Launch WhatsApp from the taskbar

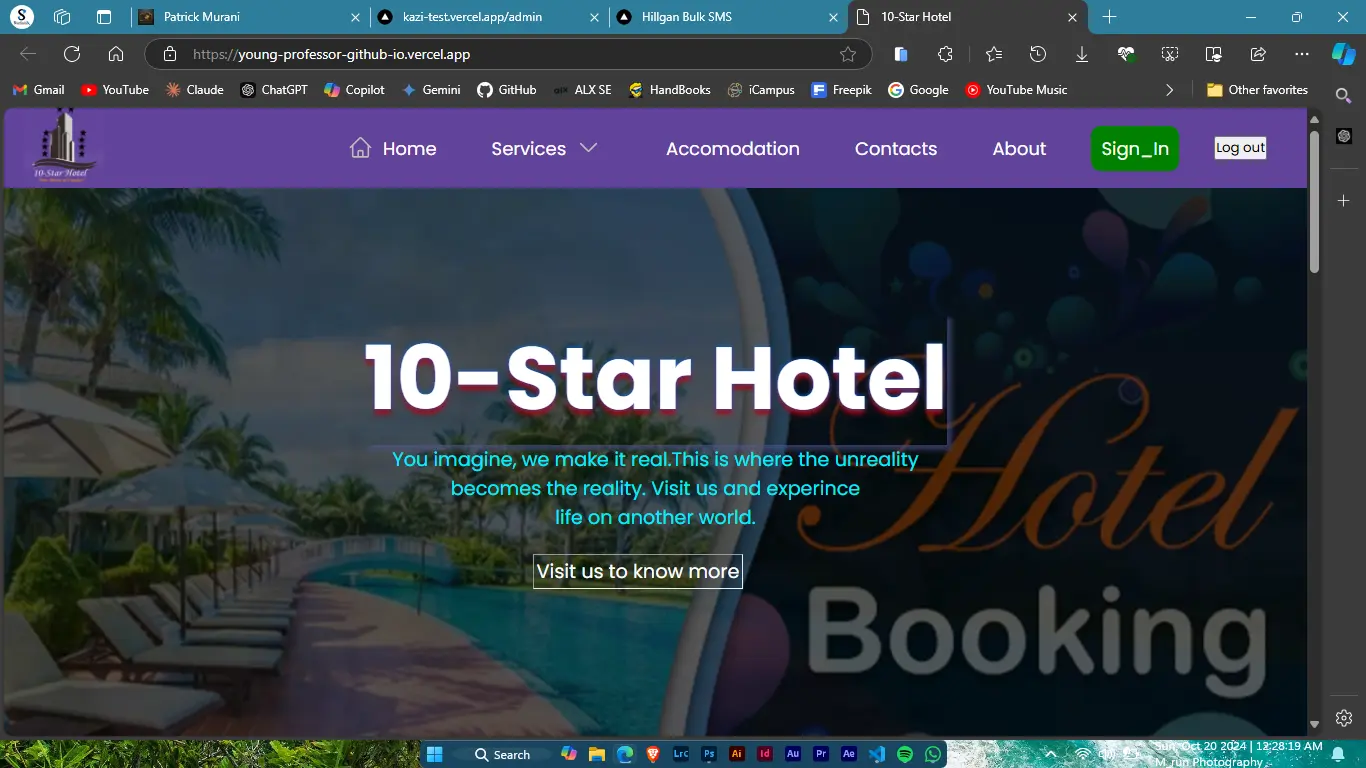(933, 754)
